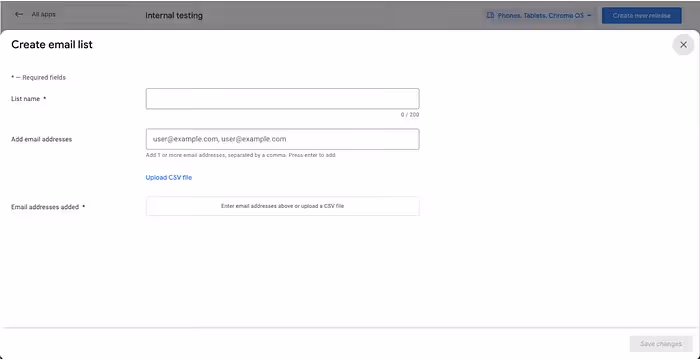Focus the Add email addresses field
Image resolution: width=700 pixels, height=360 pixels.
tap(282, 139)
